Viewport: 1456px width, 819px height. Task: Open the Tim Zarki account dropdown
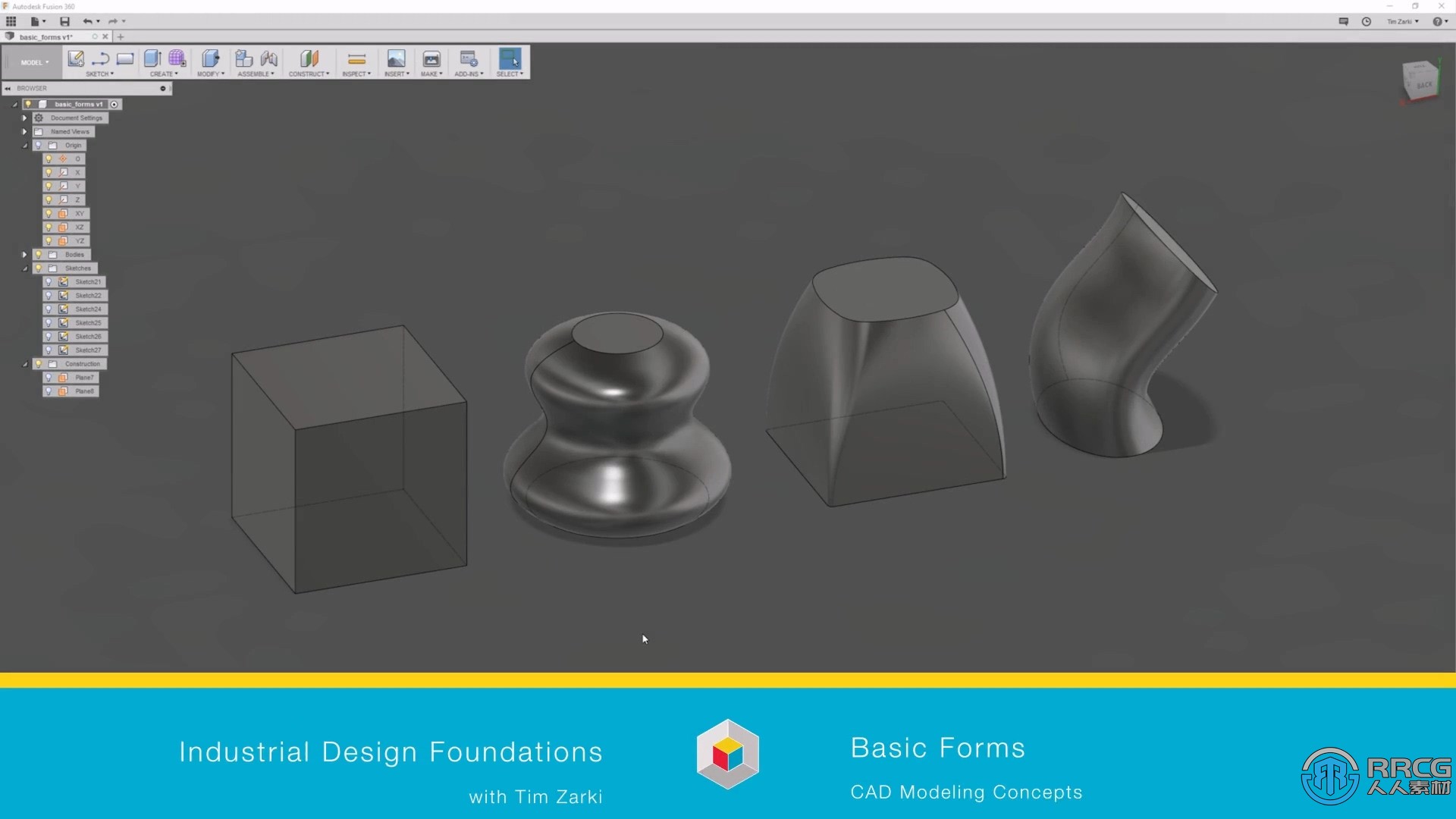pos(1402,21)
